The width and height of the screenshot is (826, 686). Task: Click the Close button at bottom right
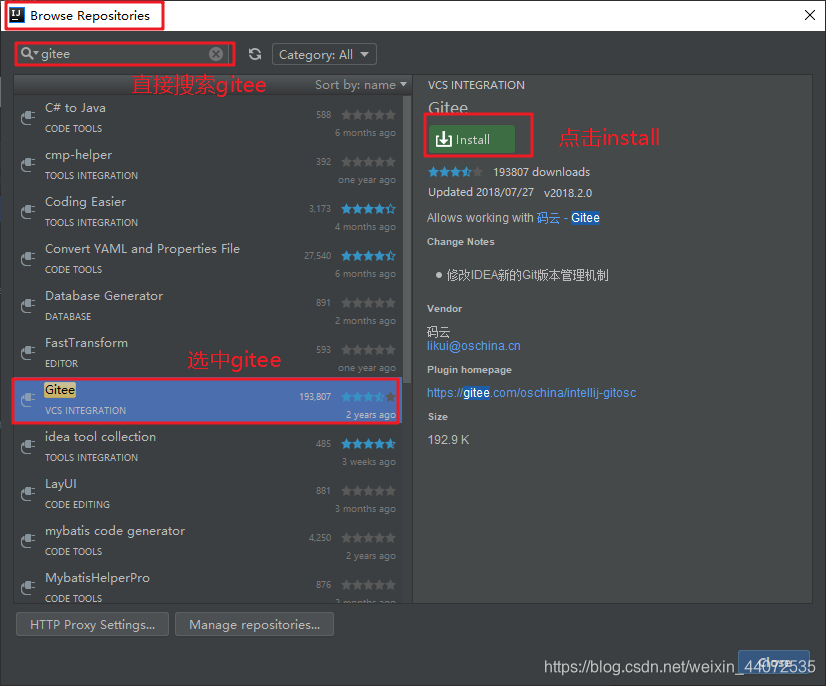pos(774,662)
